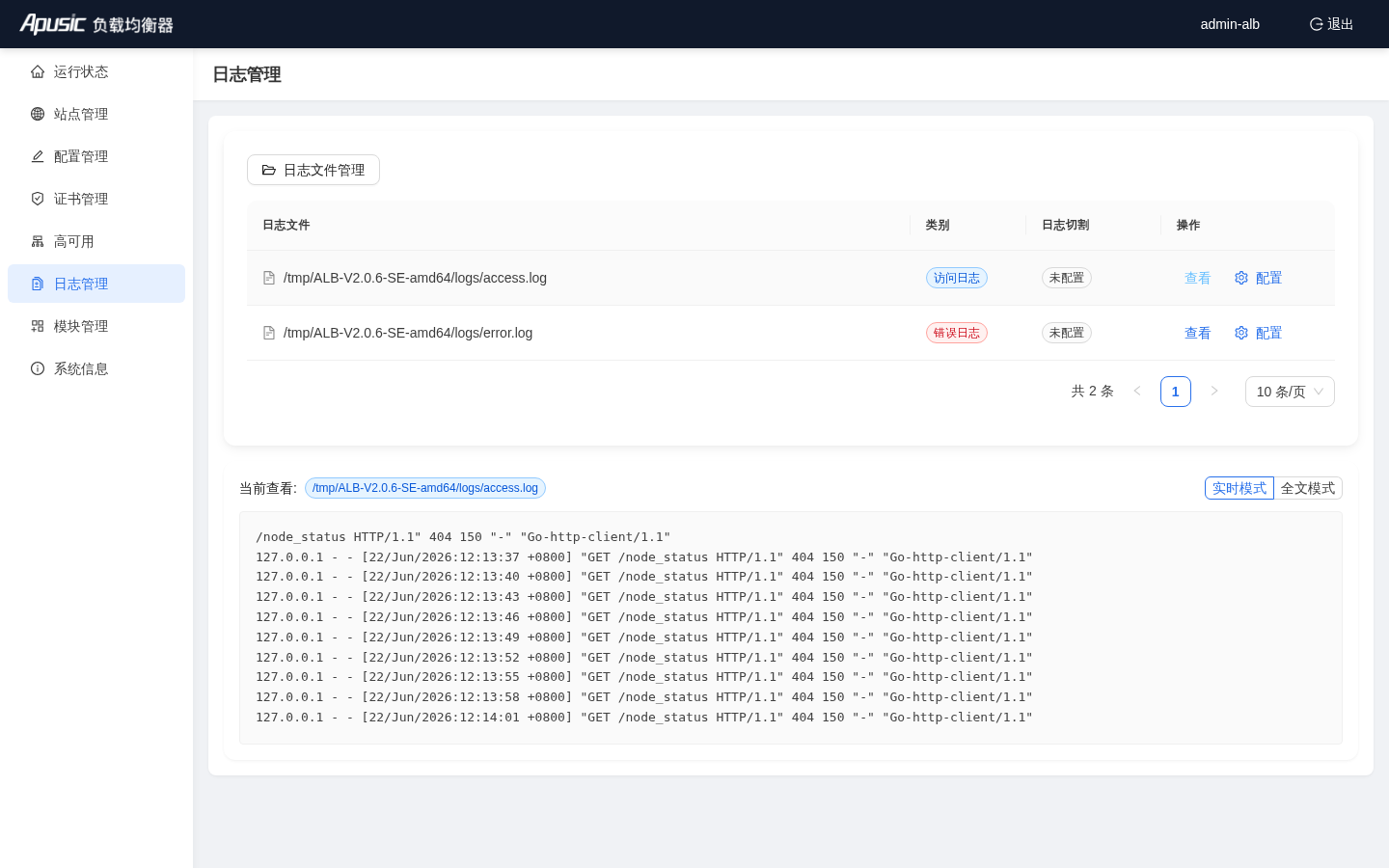Select page number 1 in pagination
The height and width of the screenshot is (868, 1389).
(x=1176, y=392)
